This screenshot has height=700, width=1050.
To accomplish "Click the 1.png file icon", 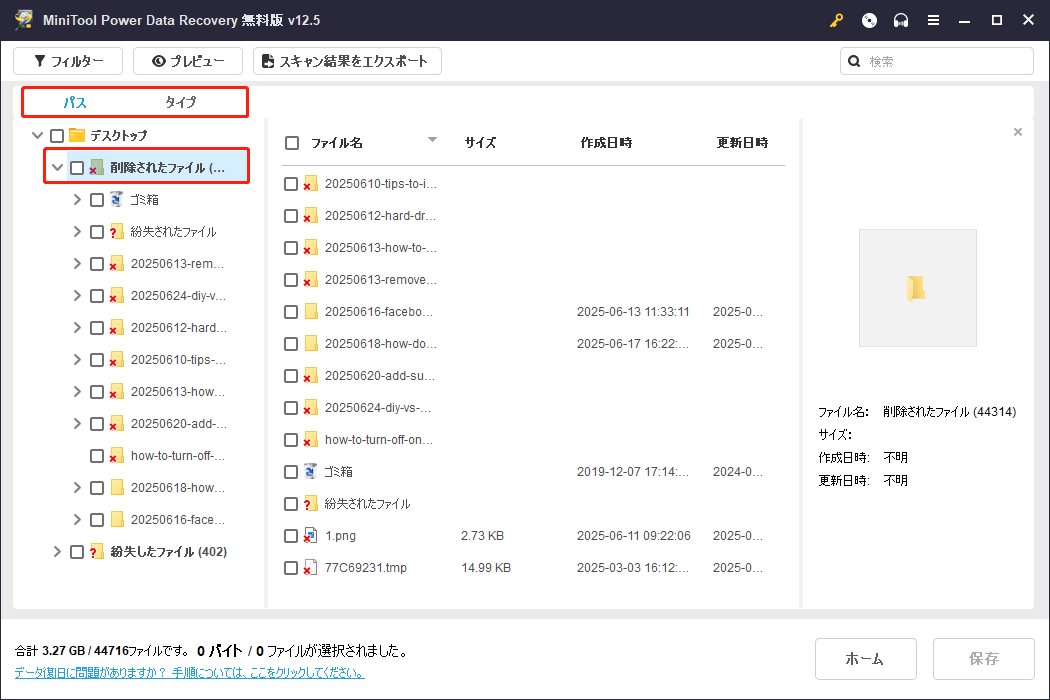I will point(310,535).
